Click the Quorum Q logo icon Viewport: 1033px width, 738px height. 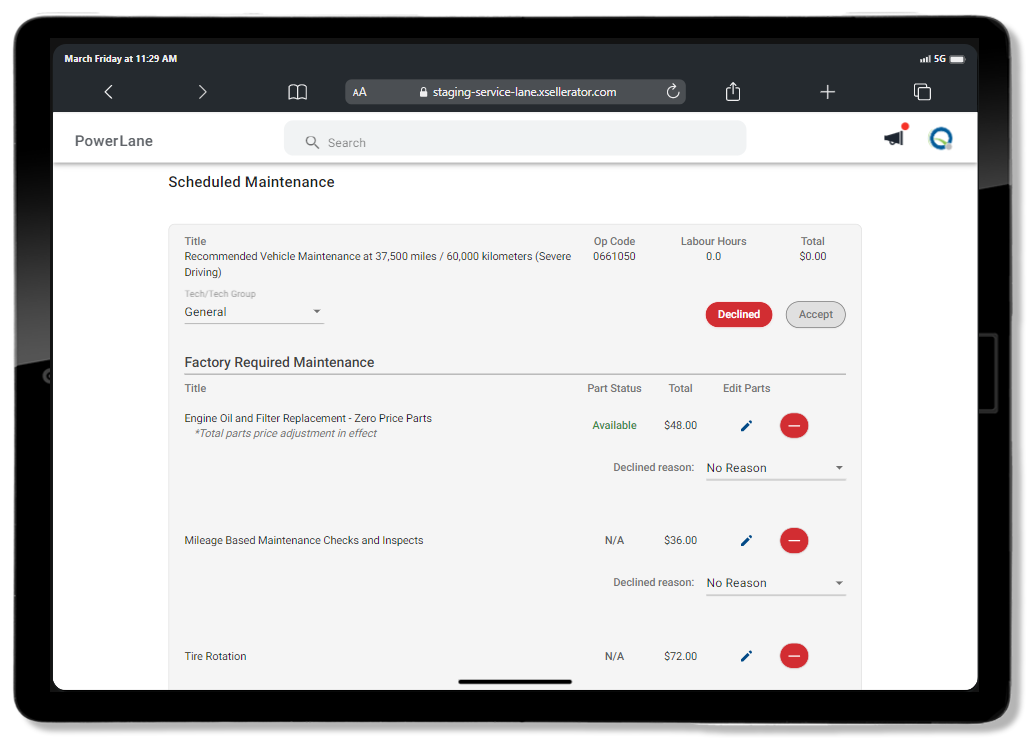[x=940, y=139]
